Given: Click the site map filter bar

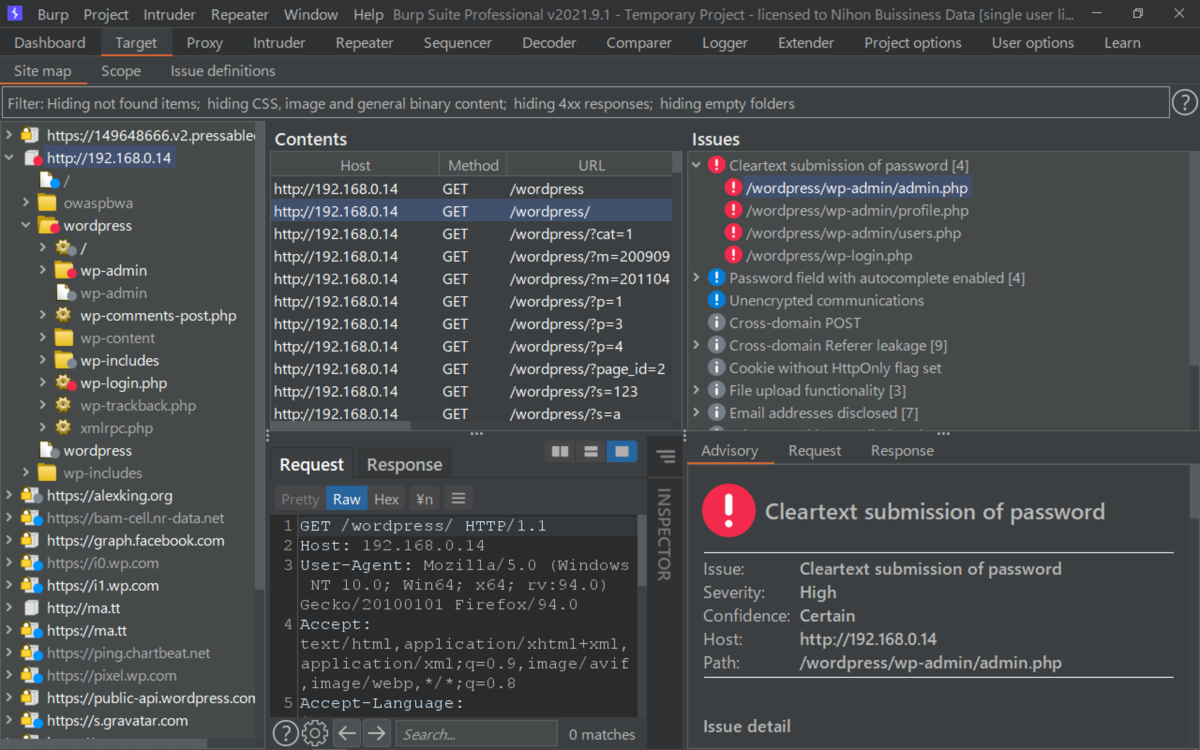Looking at the screenshot, I should [585, 103].
